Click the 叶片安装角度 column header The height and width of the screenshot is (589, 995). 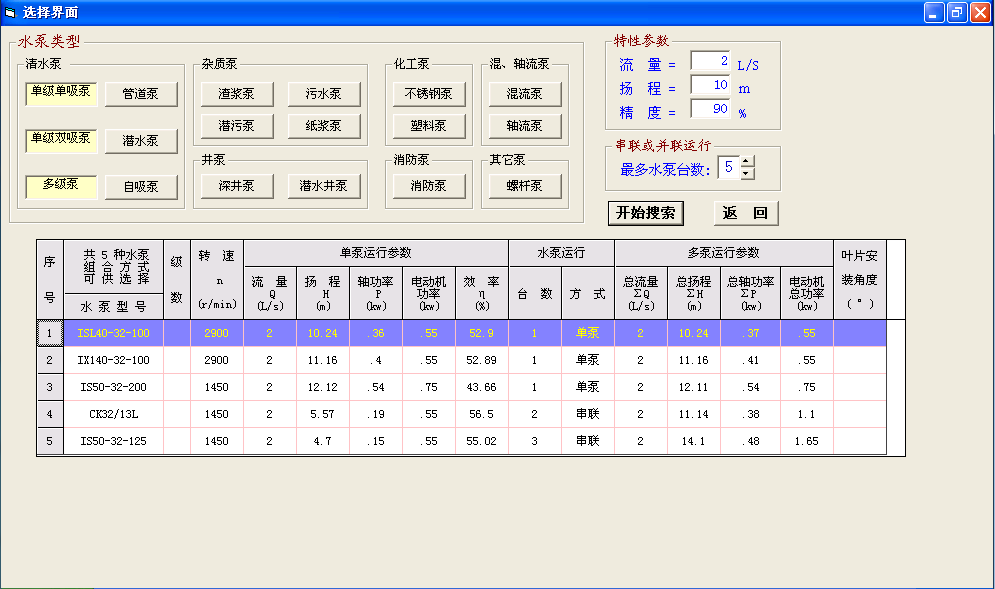pos(860,280)
